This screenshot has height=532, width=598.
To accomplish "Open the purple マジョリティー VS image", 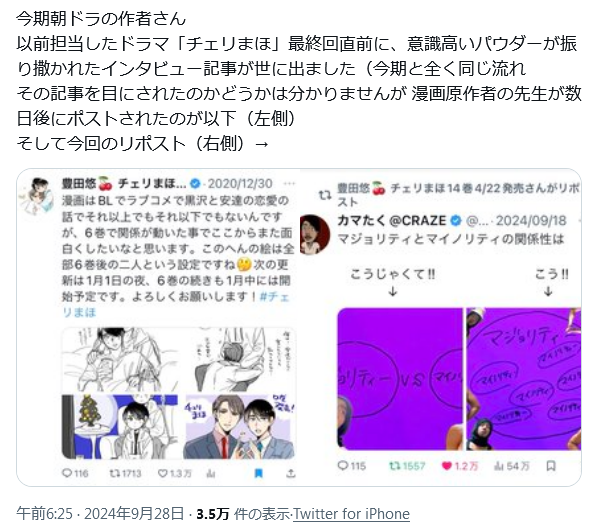I will 400,379.
